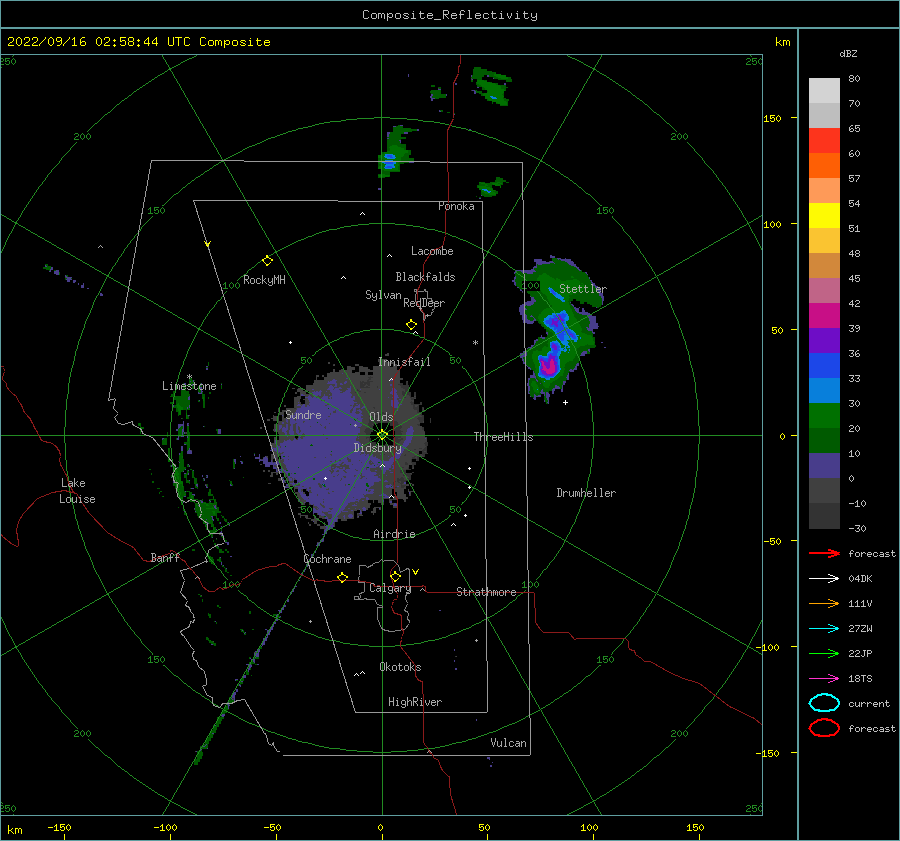Click the asterisk marker east of Innisfail
This screenshot has width=900, height=841.
(475, 343)
